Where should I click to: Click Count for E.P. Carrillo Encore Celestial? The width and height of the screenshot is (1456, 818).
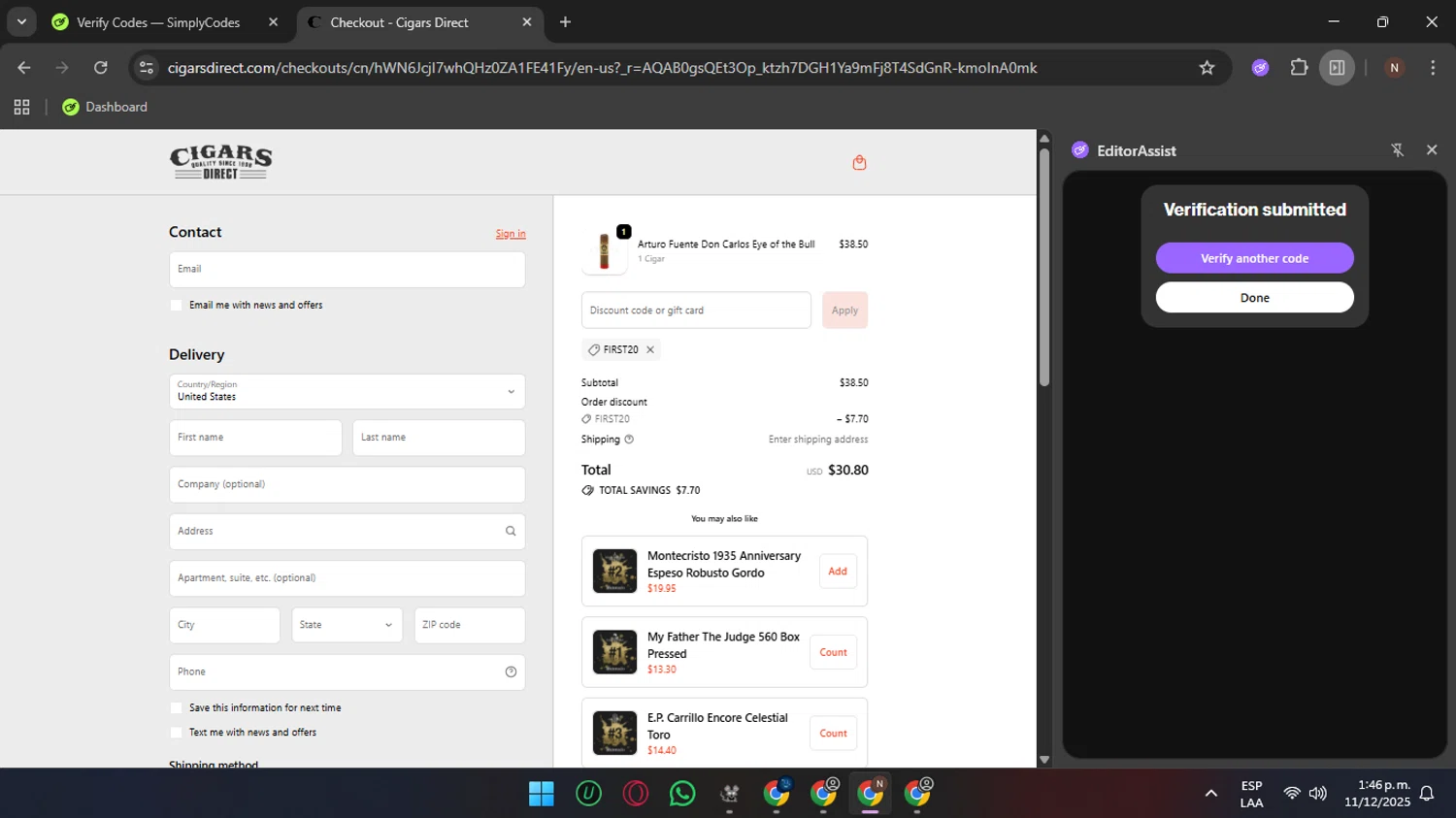833,734
